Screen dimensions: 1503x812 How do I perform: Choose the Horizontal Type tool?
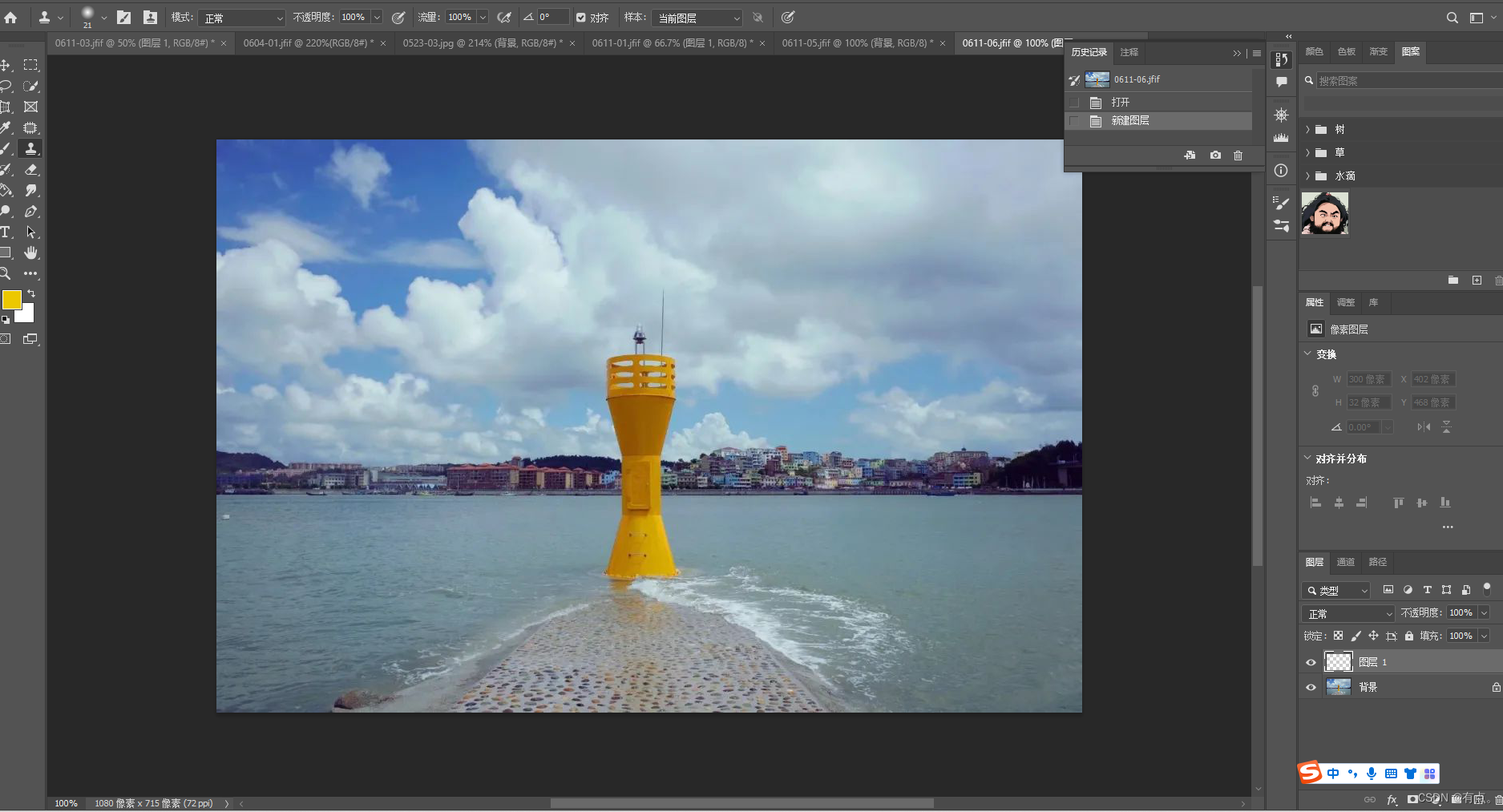click(6, 232)
